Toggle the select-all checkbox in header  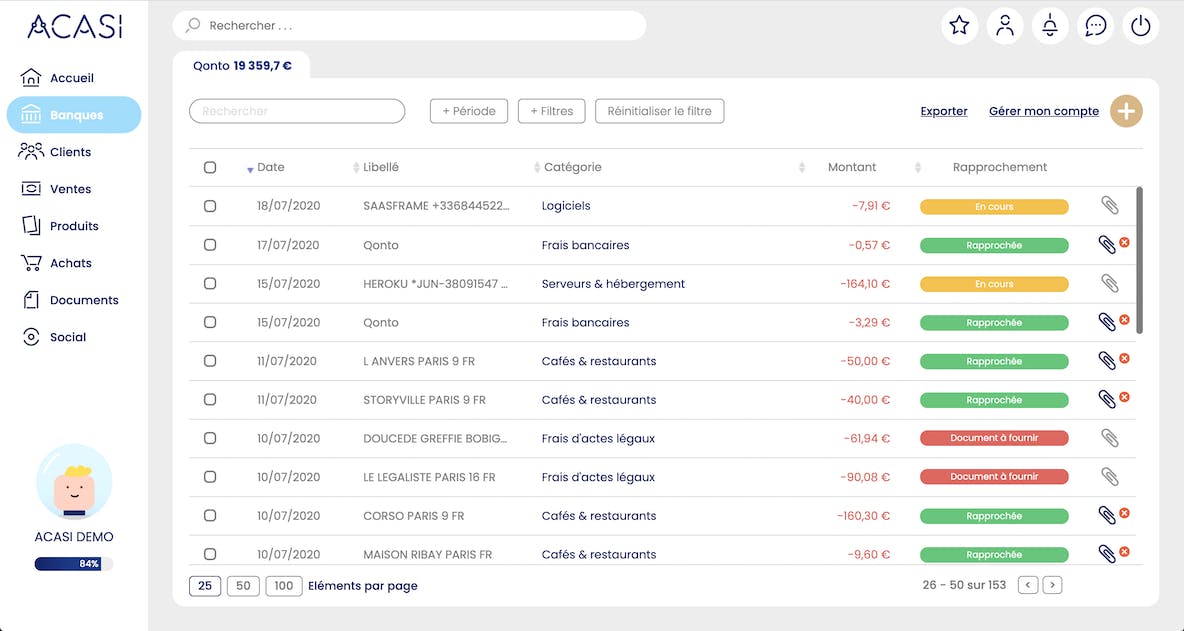tap(210, 167)
